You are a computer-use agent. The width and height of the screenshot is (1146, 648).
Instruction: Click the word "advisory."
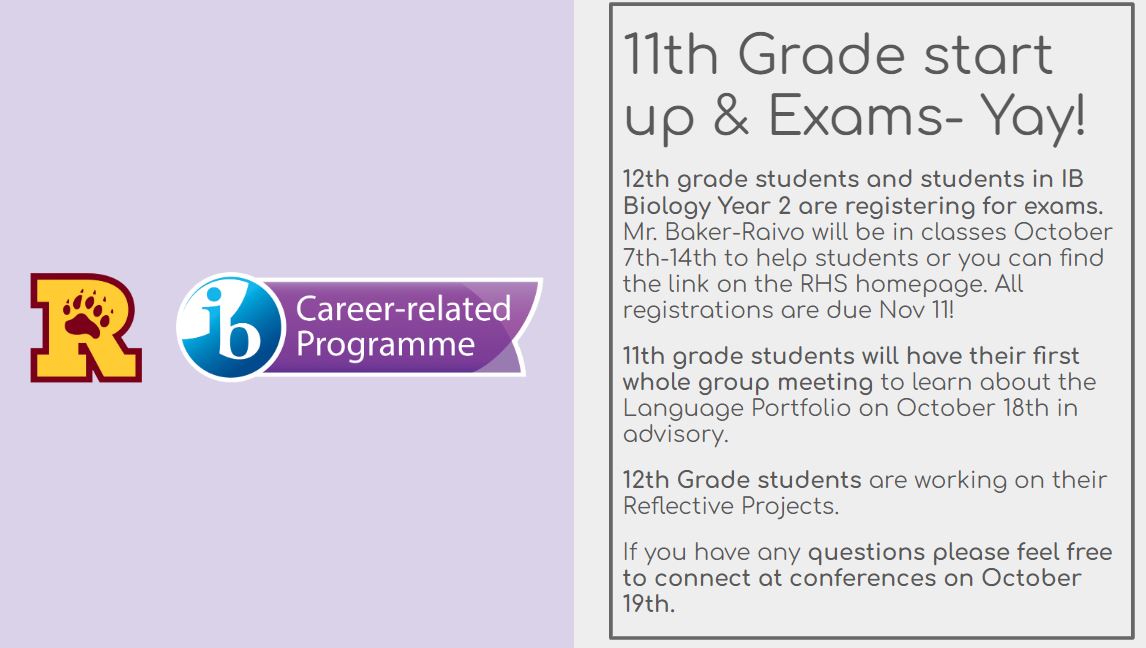pos(676,434)
